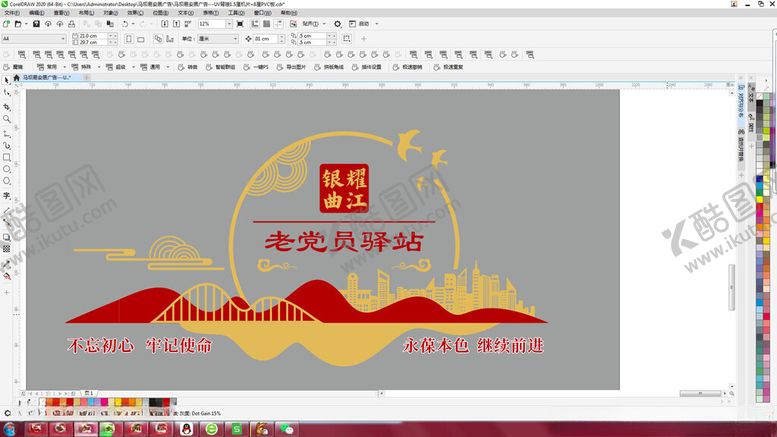The image size is (777, 437).
Task: Open the Options gear icon
Action: click(336, 23)
